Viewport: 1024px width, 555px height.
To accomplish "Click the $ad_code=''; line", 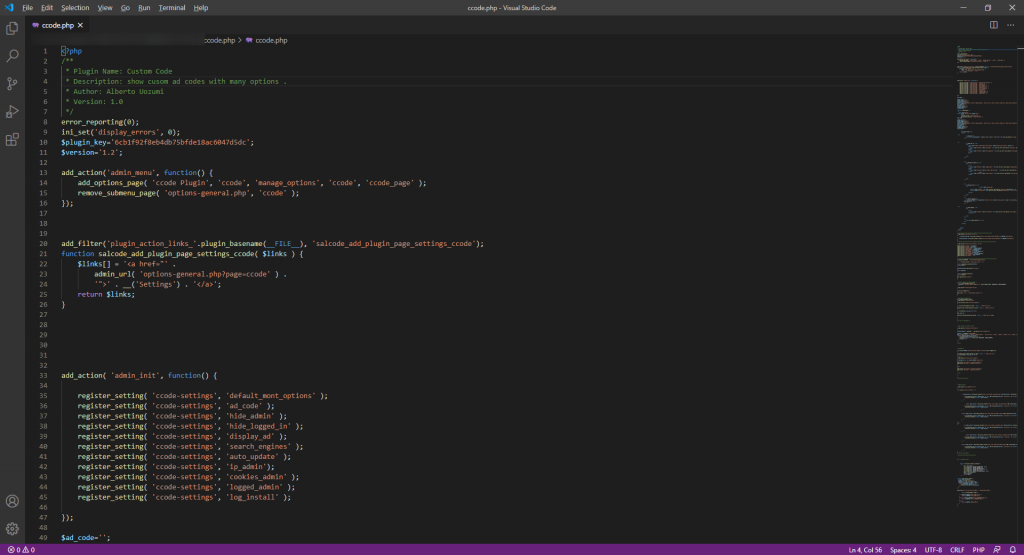I will [86, 538].
